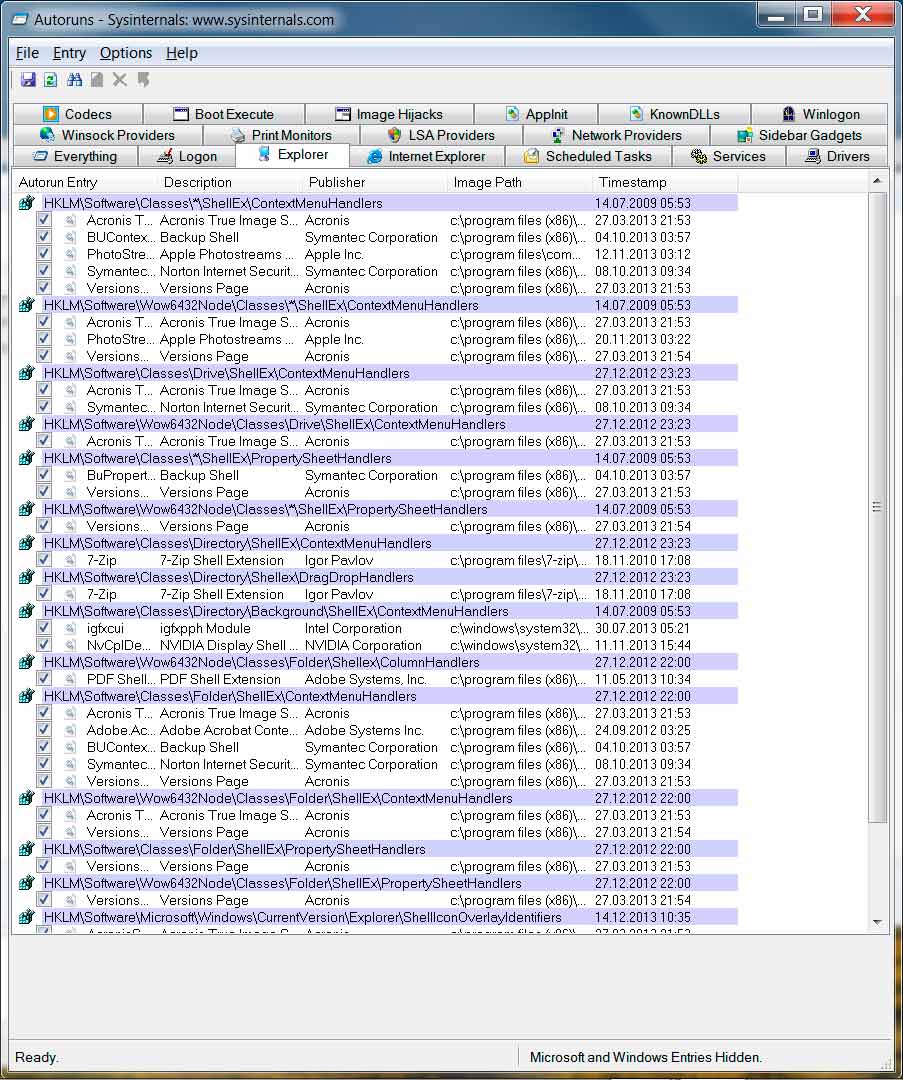Click the Refresh toolbar icon
Viewport: 903px width, 1080px height.
coord(51,80)
